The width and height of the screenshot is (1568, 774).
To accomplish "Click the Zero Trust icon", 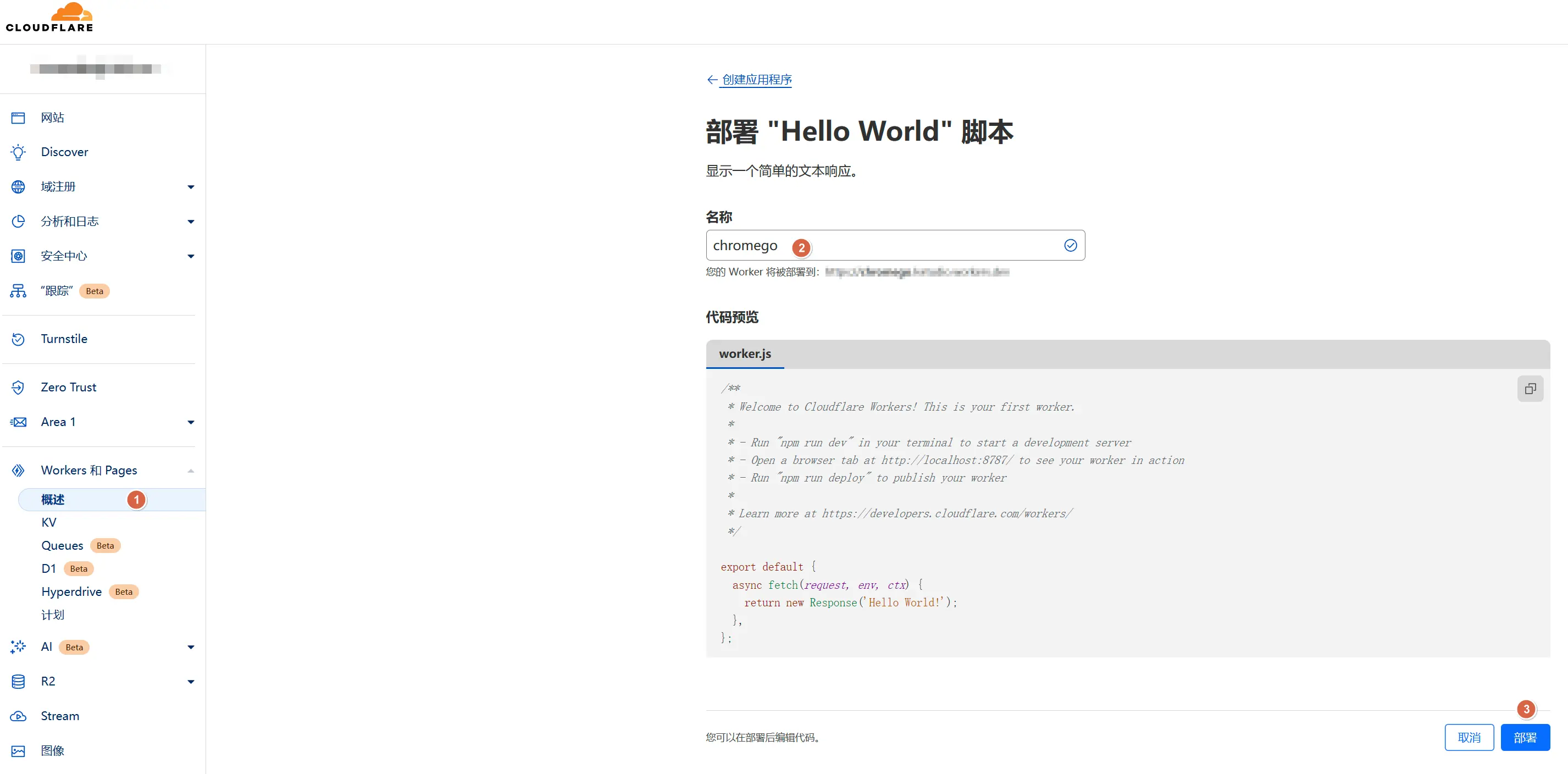I will tap(18, 388).
